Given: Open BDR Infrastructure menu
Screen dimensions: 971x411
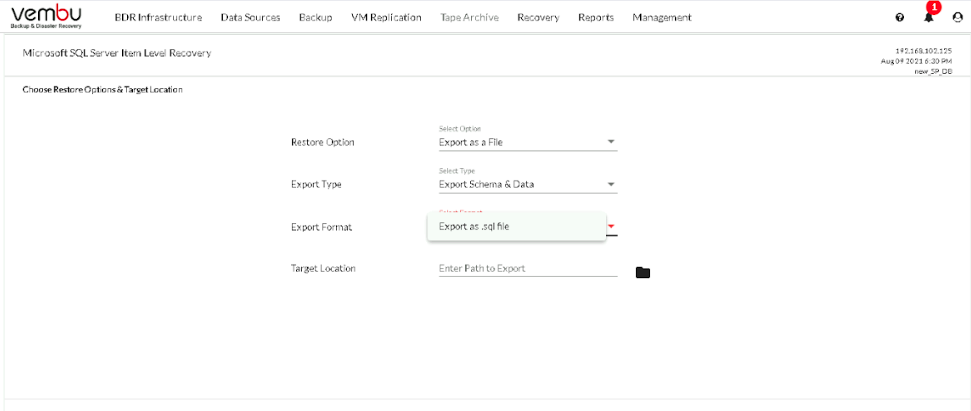Looking at the screenshot, I should (159, 17).
